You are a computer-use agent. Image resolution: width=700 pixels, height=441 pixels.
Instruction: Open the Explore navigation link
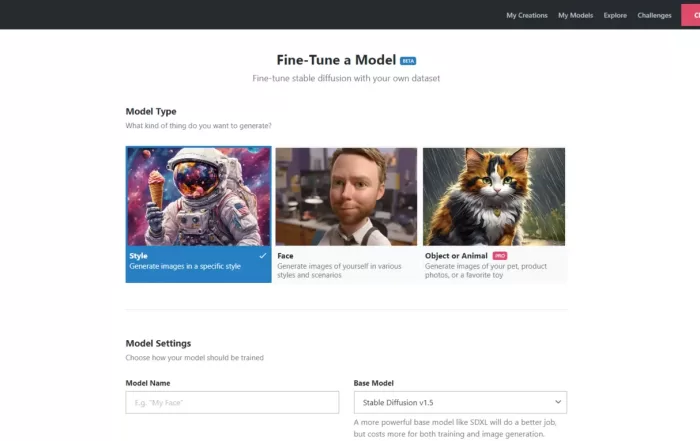[615, 15]
